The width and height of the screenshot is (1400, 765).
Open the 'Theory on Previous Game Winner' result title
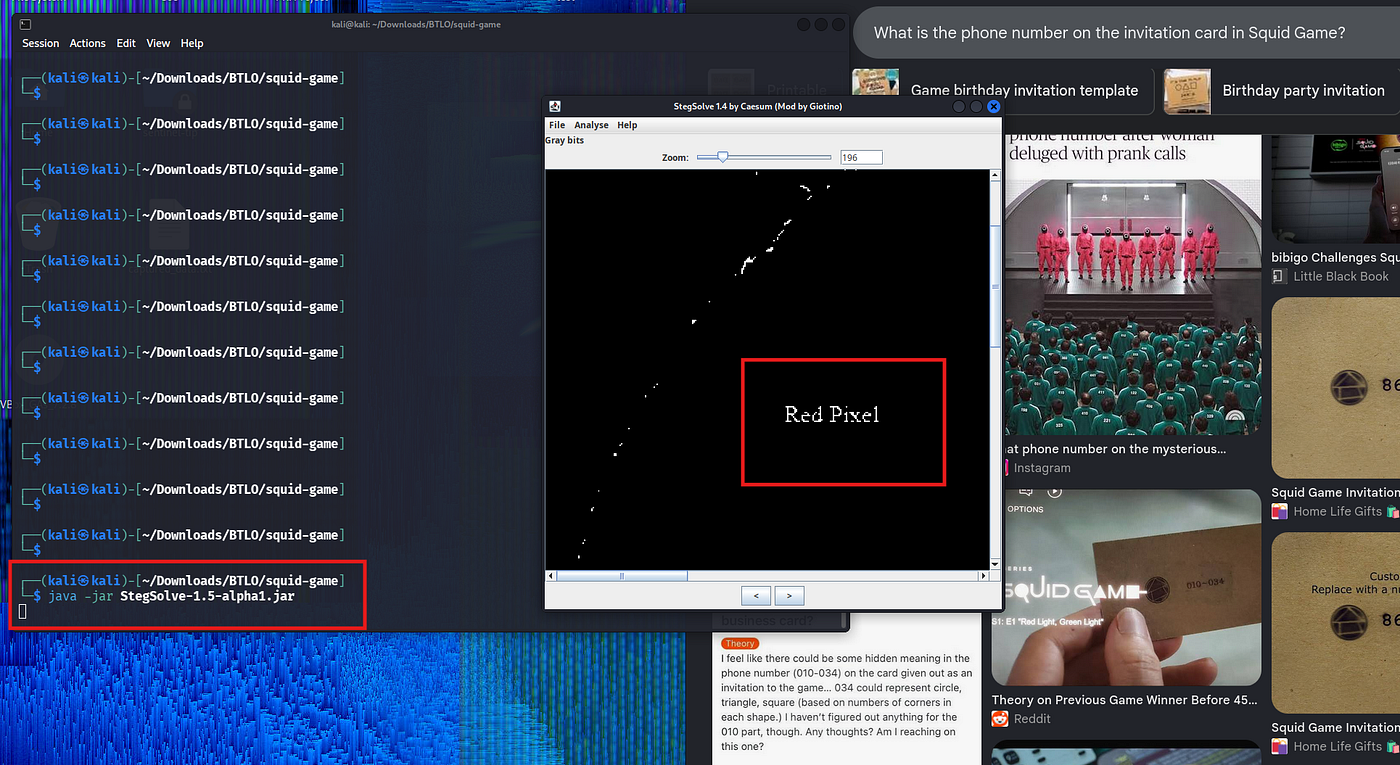pyautogui.click(x=1124, y=700)
